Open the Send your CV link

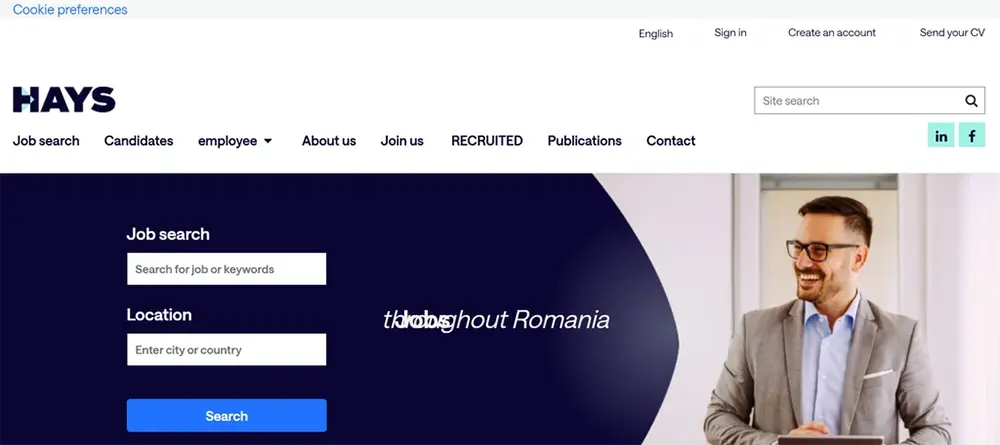tap(952, 33)
